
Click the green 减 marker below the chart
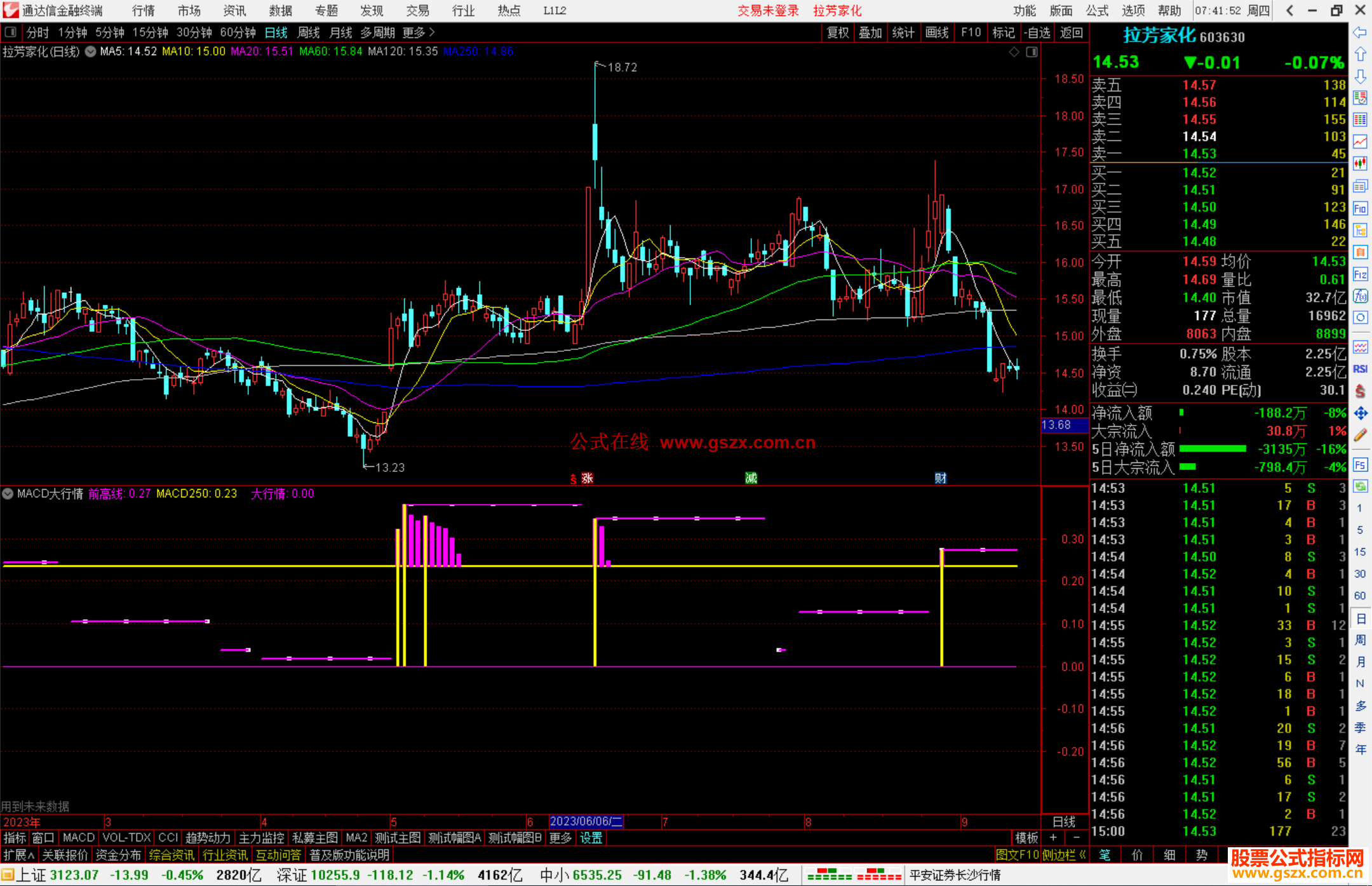point(751,478)
